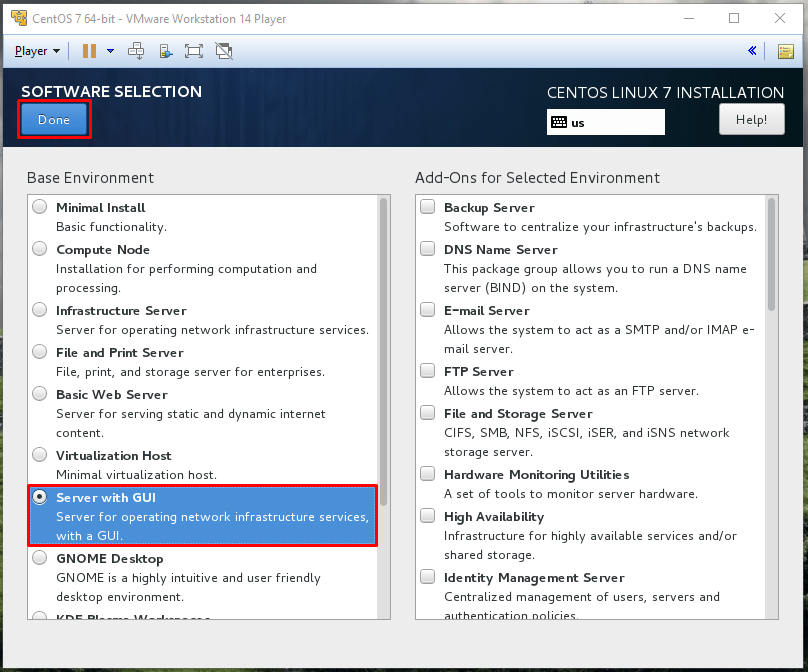Screen dimensions: 808x672
Task: Select Minimal Install environment
Action: (x=40, y=207)
